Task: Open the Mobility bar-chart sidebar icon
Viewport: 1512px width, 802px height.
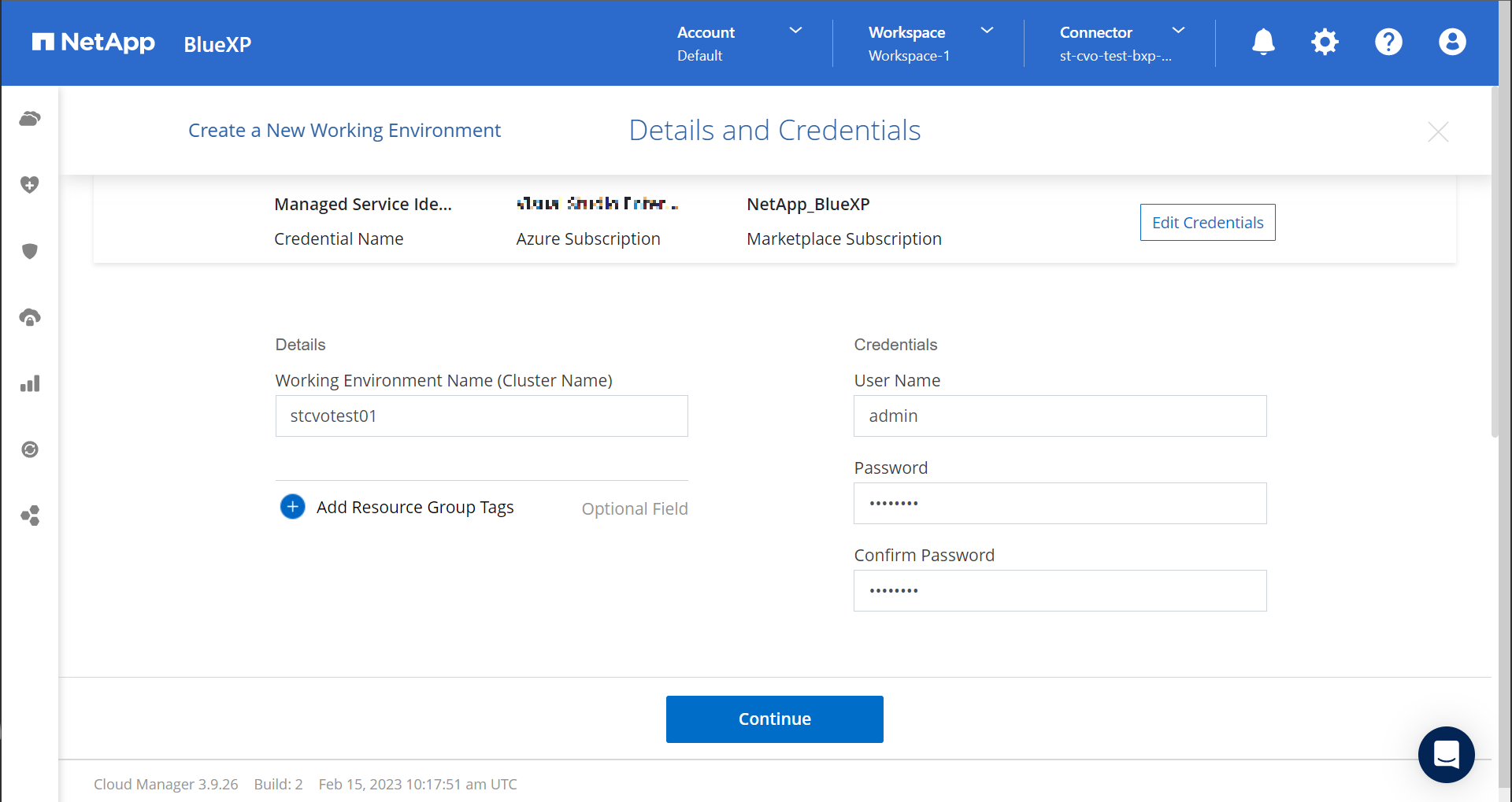Action: coord(30,383)
